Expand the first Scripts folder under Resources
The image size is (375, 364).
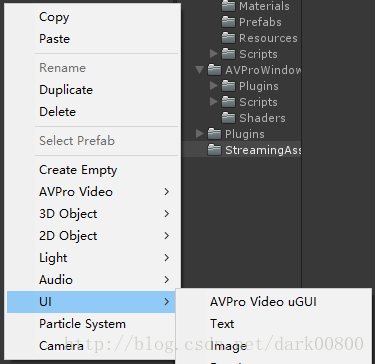pos(214,53)
